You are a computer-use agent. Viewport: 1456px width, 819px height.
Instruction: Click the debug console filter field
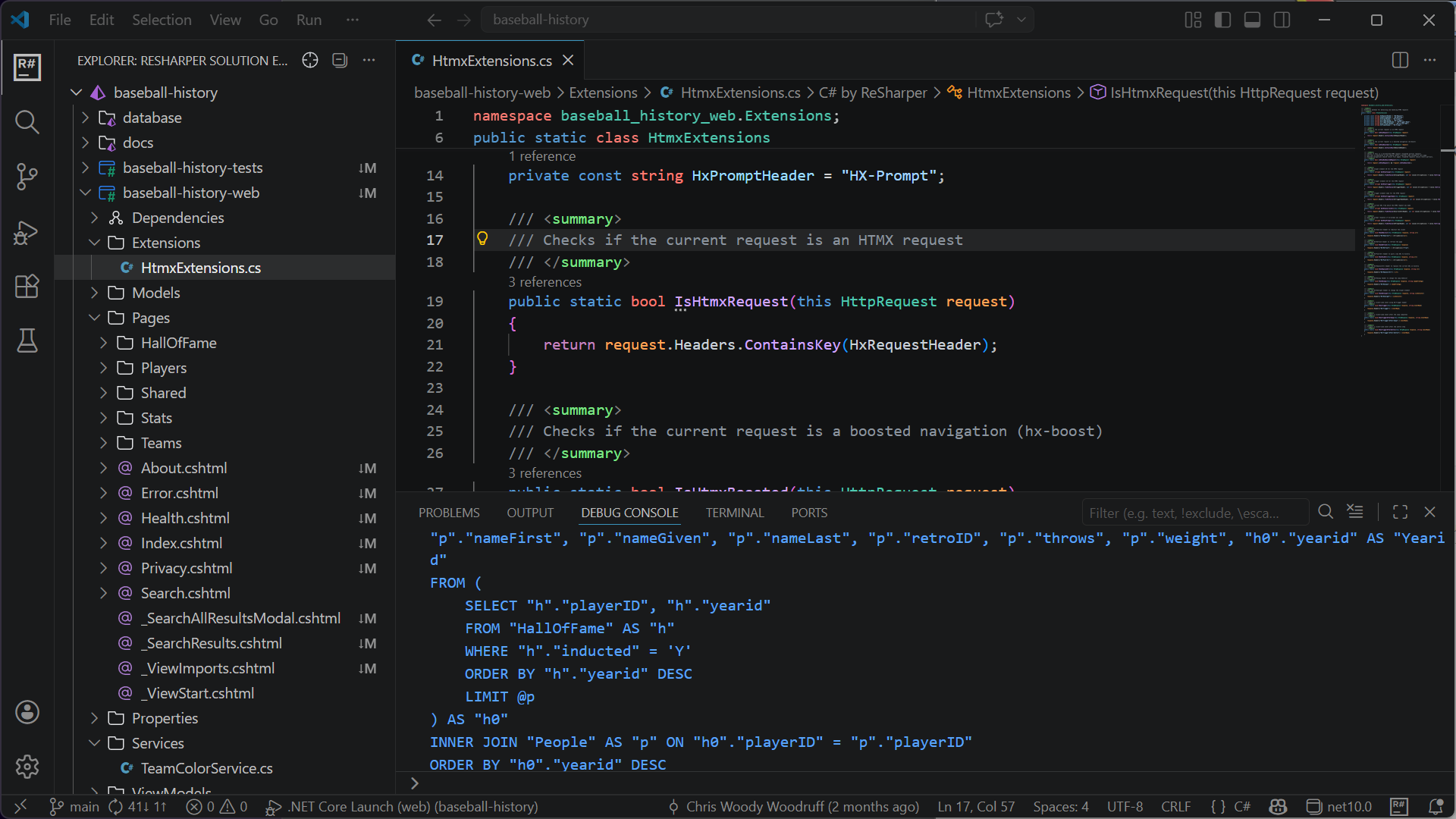click(x=1194, y=513)
